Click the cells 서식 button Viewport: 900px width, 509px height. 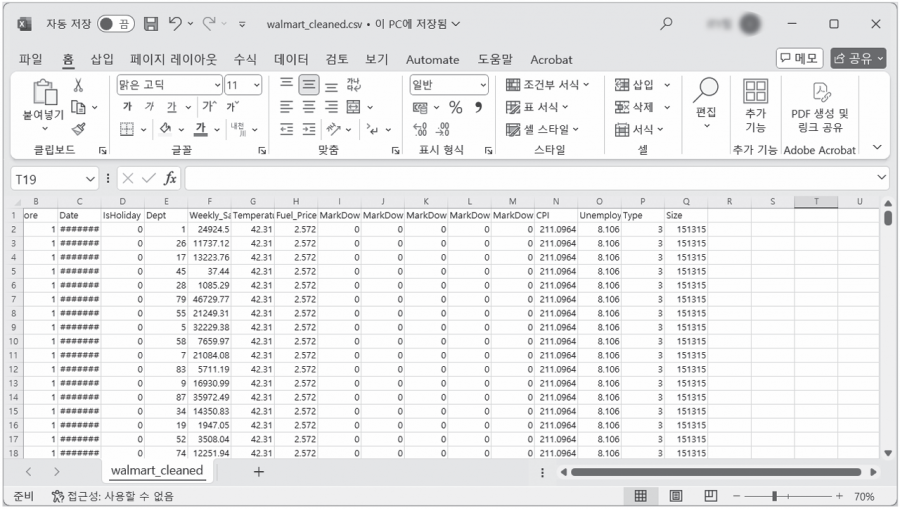tap(639, 130)
